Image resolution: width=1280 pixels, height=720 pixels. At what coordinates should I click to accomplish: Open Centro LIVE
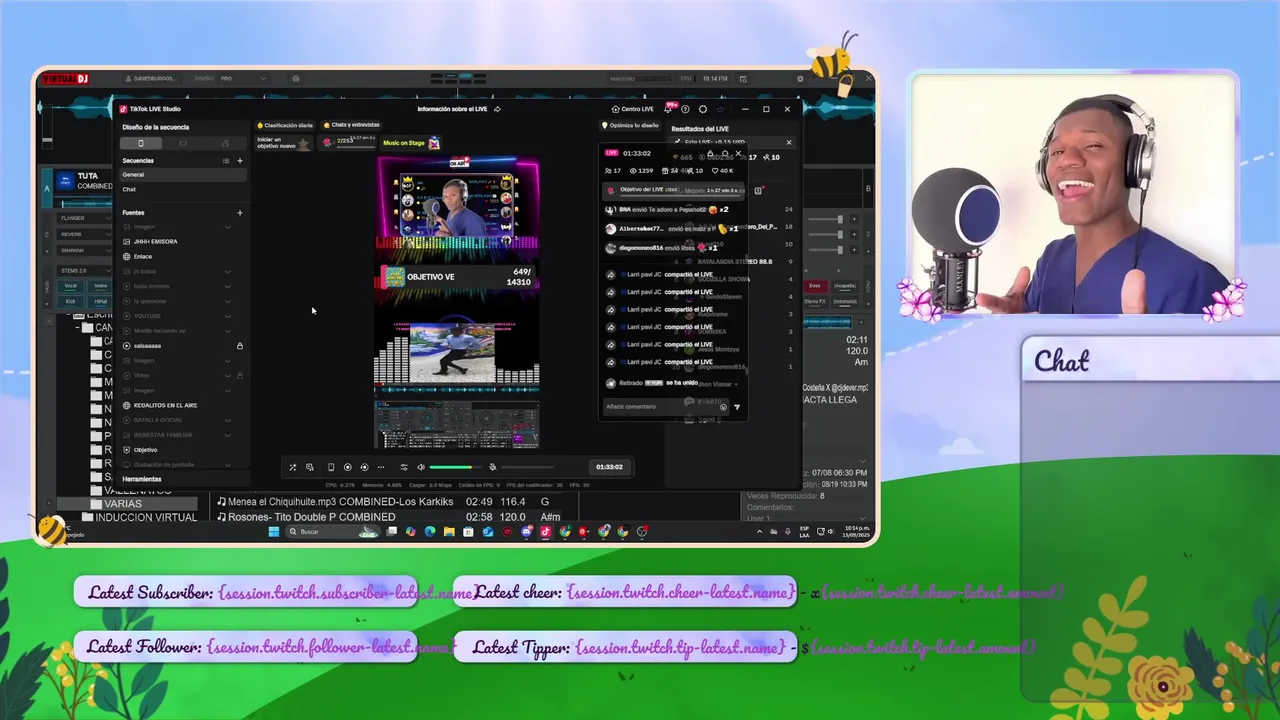coord(632,109)
